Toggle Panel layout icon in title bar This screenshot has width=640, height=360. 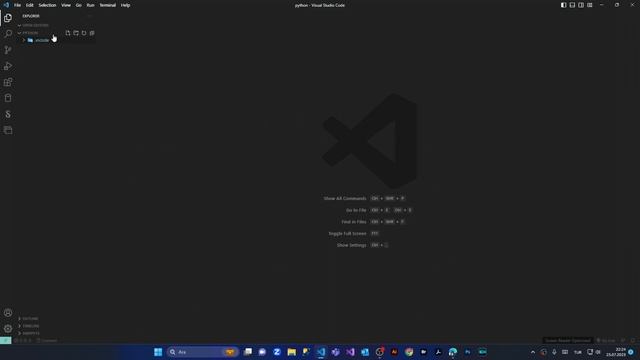tap(572, 5)
